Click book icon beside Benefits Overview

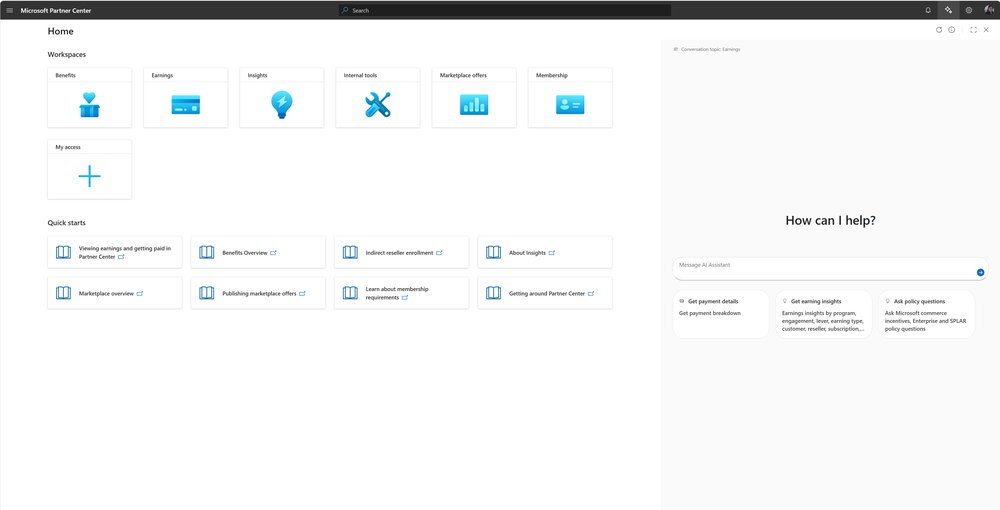click(207, 252)
